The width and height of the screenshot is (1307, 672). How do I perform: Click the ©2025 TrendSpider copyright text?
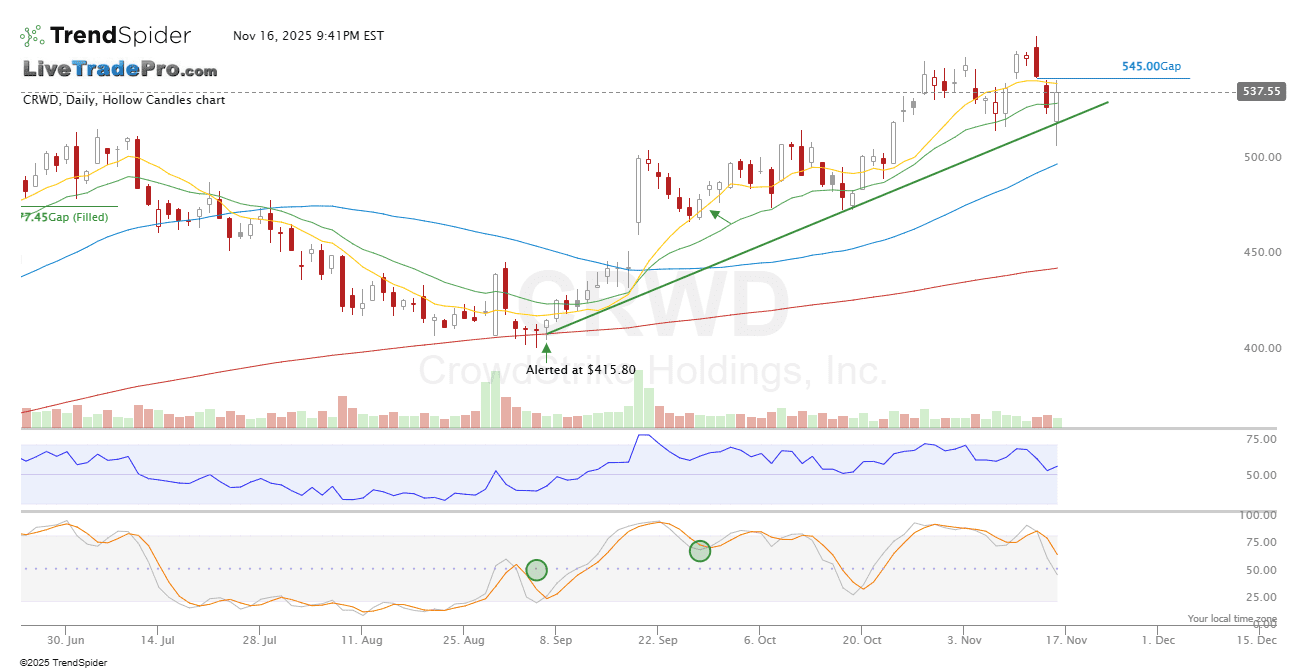point(64,662)
